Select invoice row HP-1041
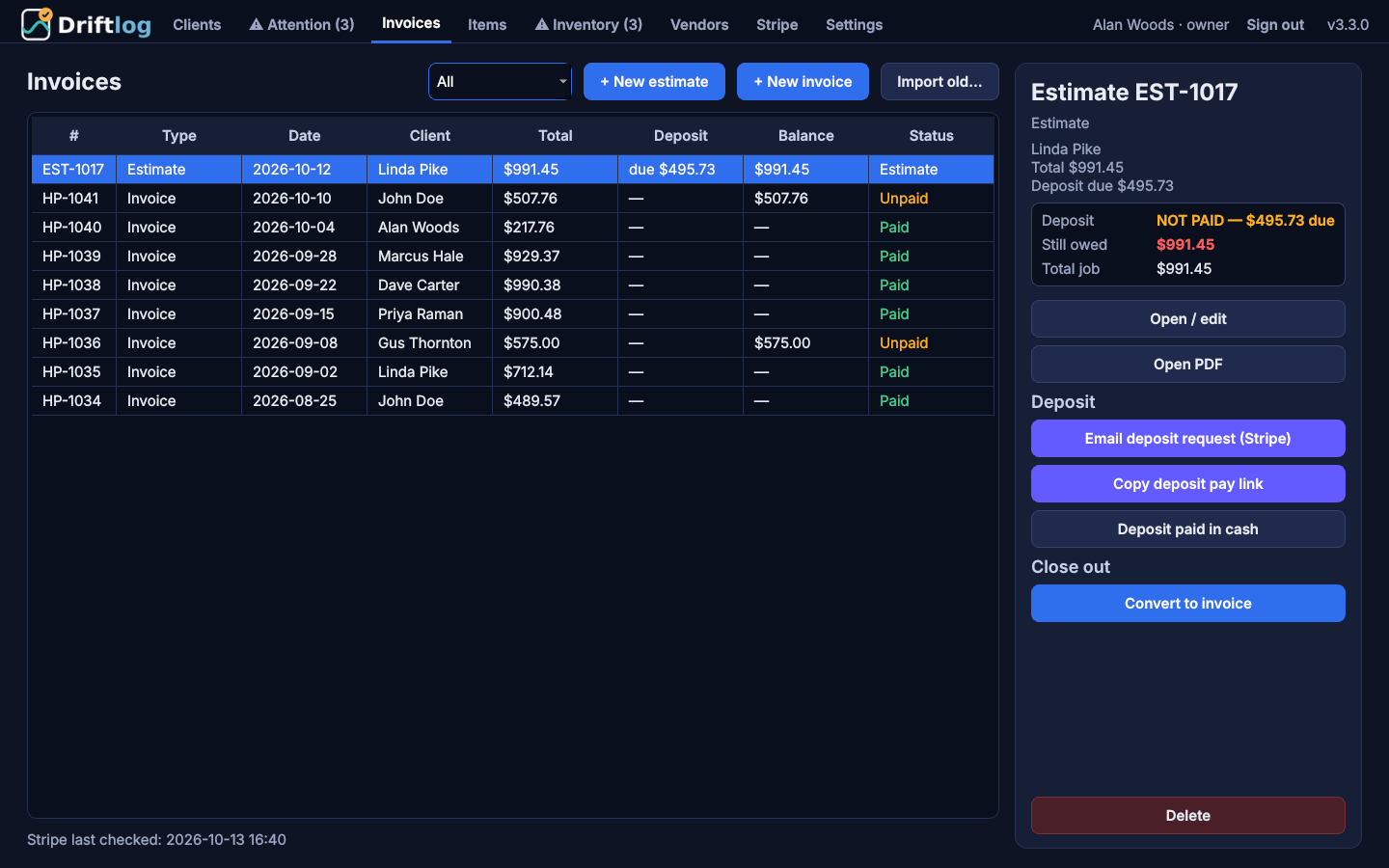Viewport: 1389px width, 868px height. (513, 199)
